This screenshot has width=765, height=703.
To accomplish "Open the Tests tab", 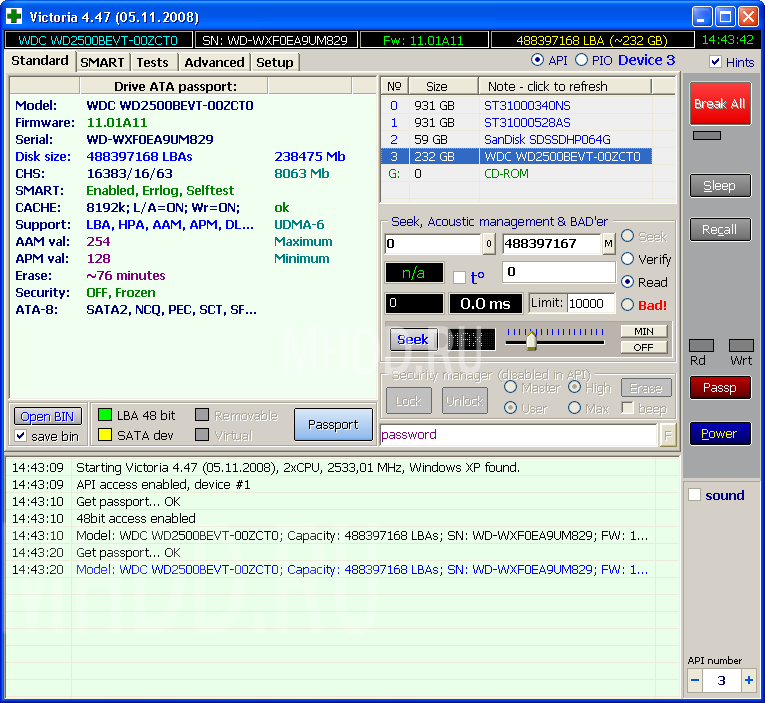I will (x=153, y=62).
